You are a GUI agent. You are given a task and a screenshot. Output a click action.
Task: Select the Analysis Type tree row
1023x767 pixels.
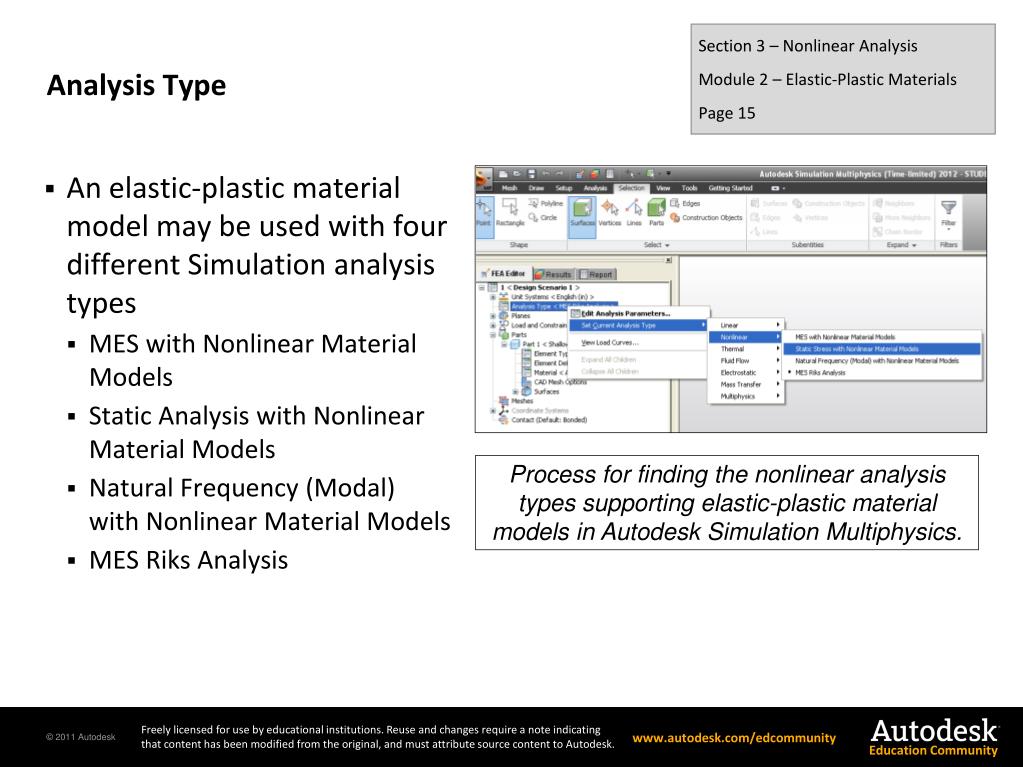(558, 307)
